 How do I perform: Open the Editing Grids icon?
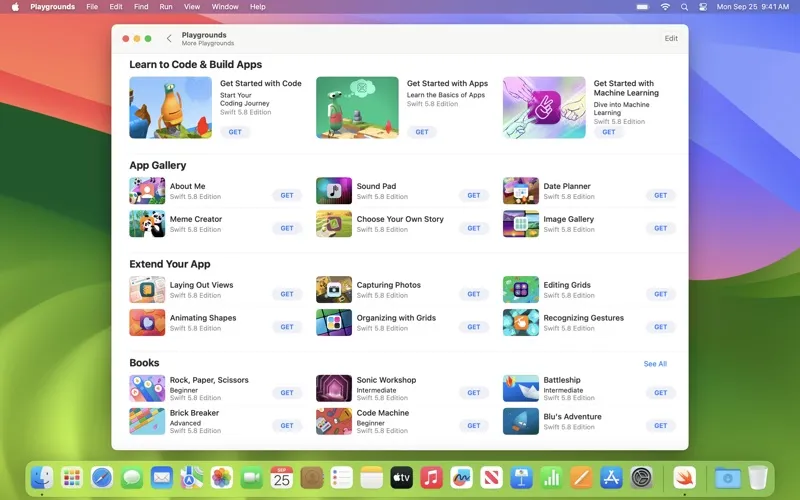pyautogui.click(x=520, y=289)
